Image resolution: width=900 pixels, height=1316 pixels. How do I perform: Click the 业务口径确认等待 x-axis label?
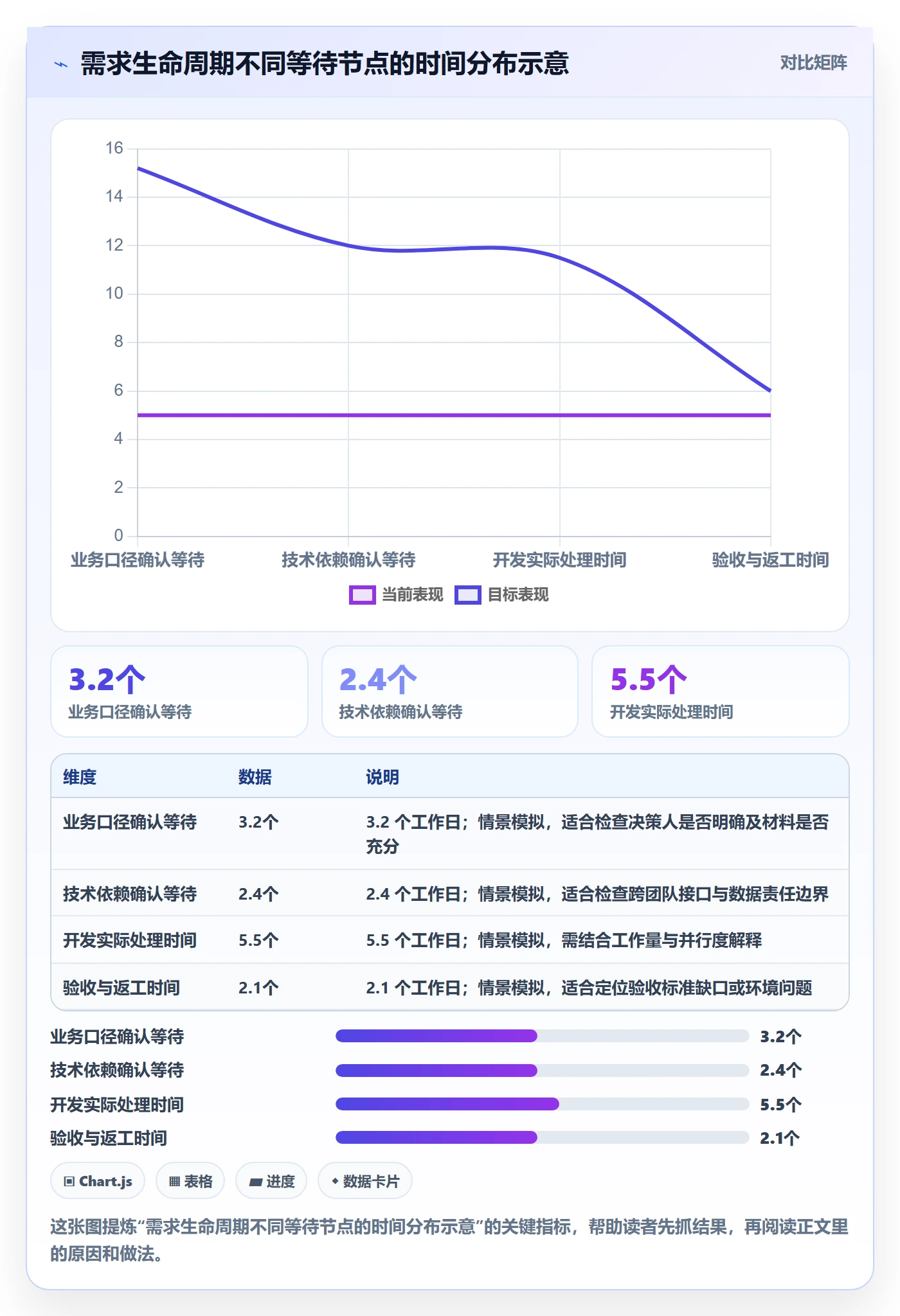138,560
